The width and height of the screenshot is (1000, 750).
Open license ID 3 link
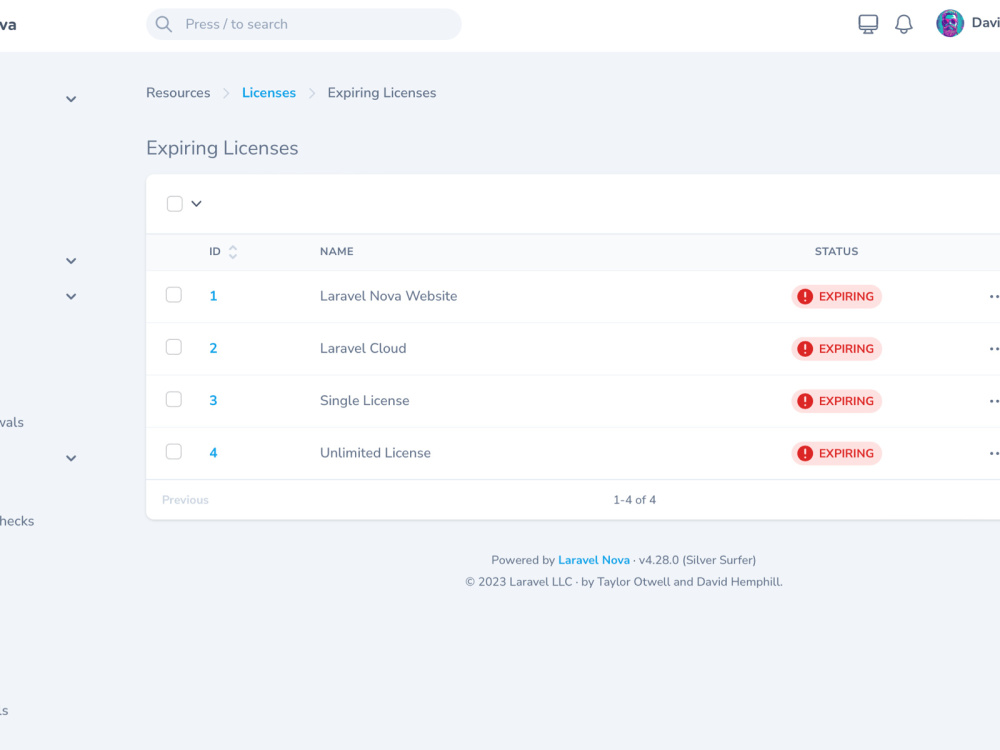coord(213,401)
